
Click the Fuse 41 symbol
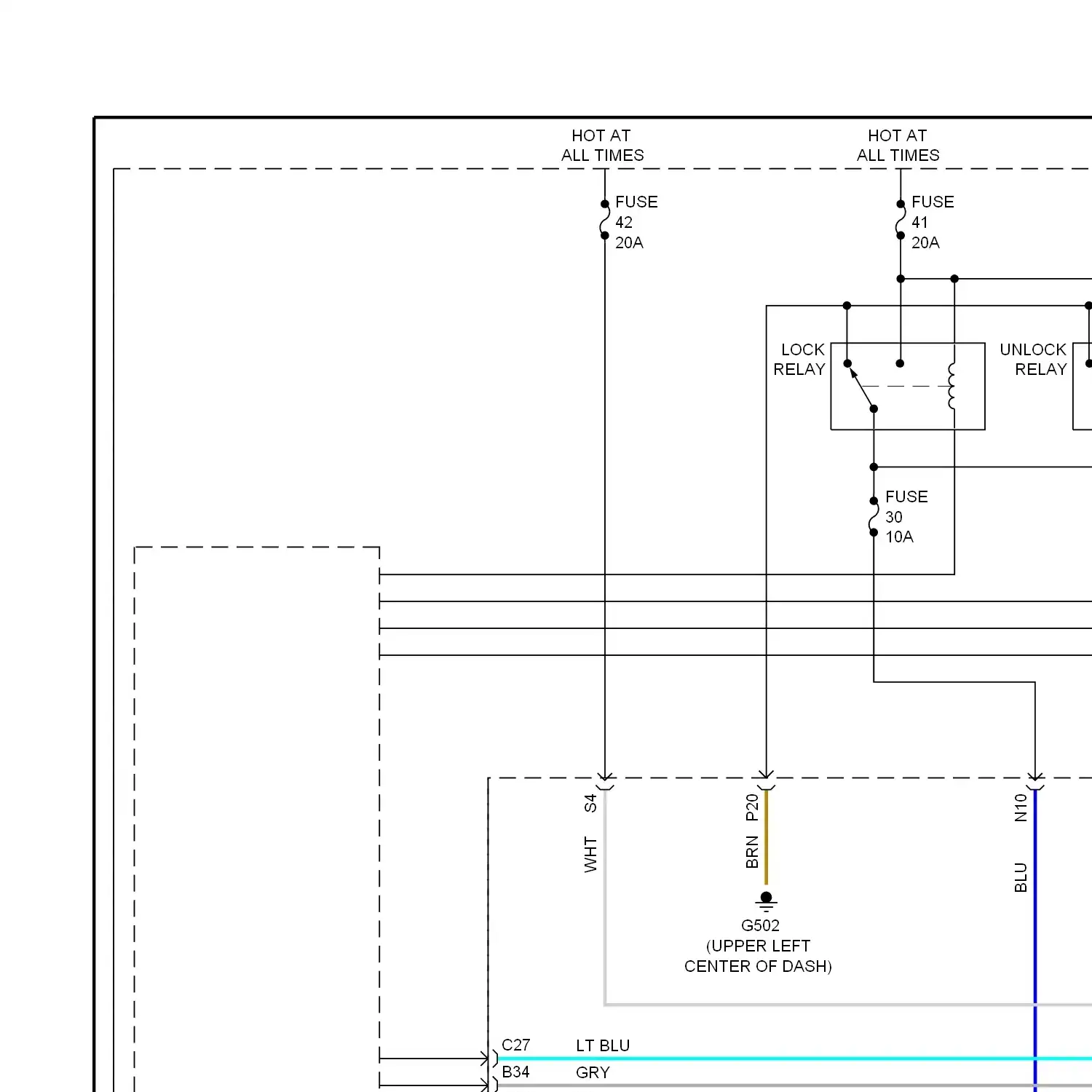pos(901,220)
